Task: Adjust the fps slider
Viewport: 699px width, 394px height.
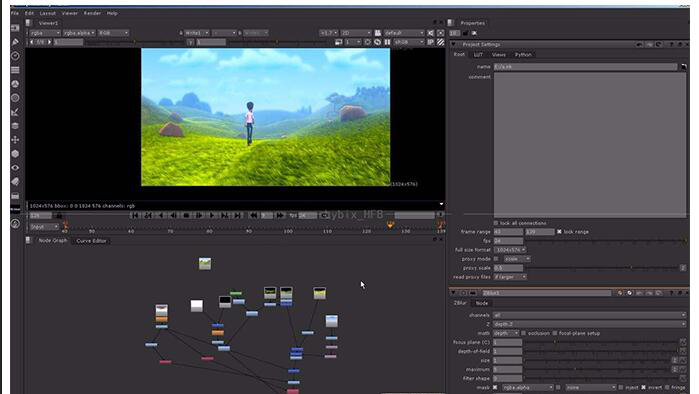Action: point(605,241)
